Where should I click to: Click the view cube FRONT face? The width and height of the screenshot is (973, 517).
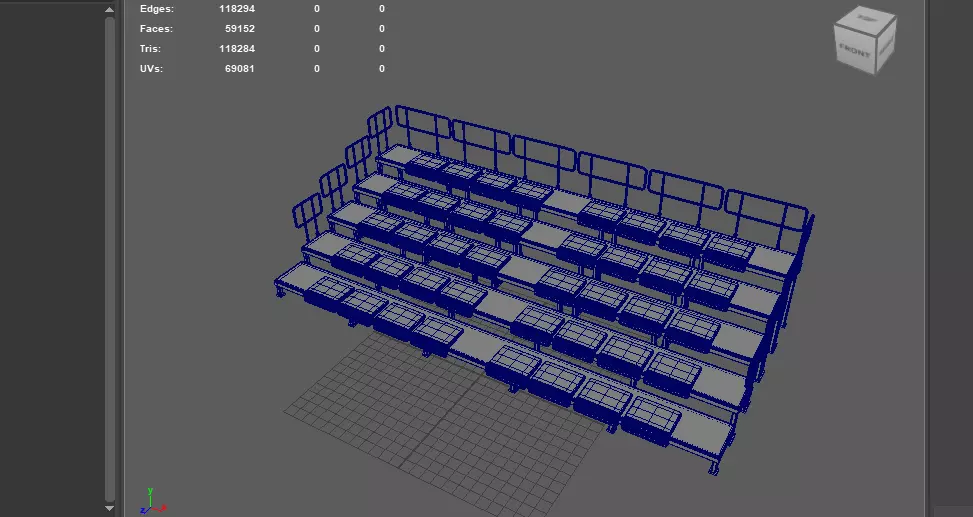click(x=855, y=51)
